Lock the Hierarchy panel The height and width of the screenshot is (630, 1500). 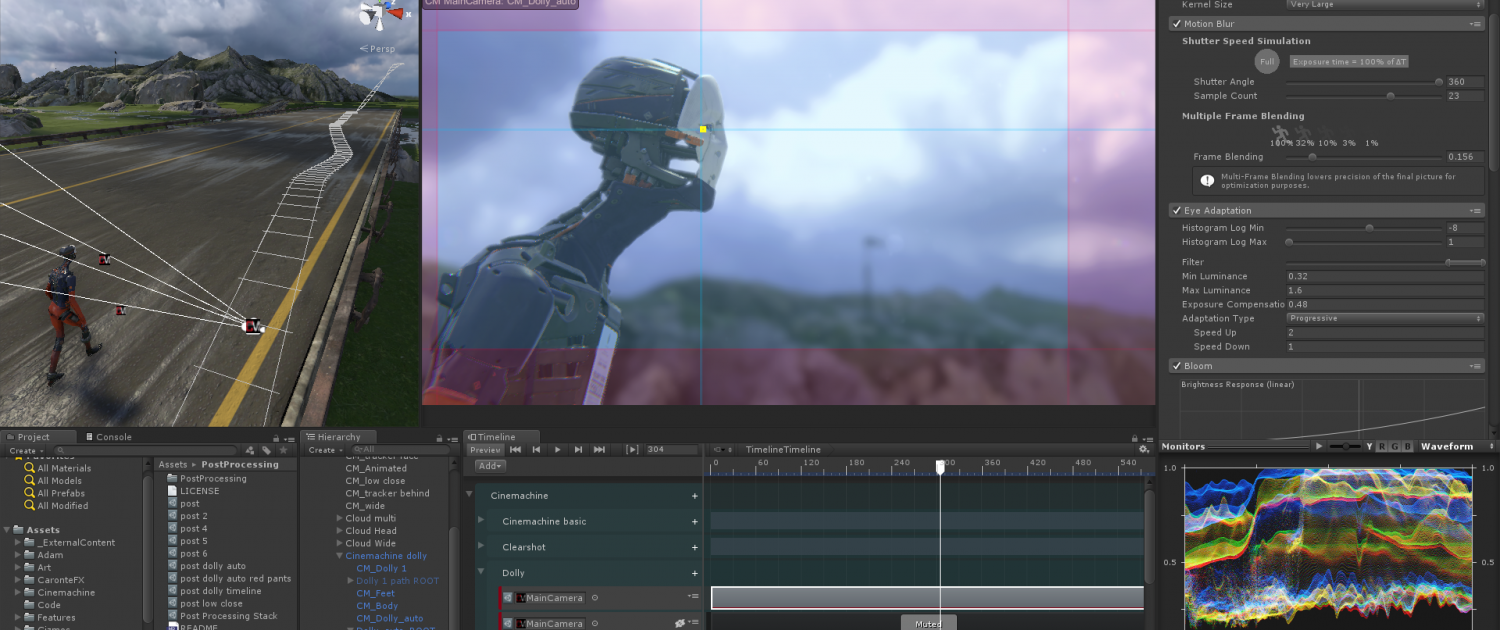441,438
